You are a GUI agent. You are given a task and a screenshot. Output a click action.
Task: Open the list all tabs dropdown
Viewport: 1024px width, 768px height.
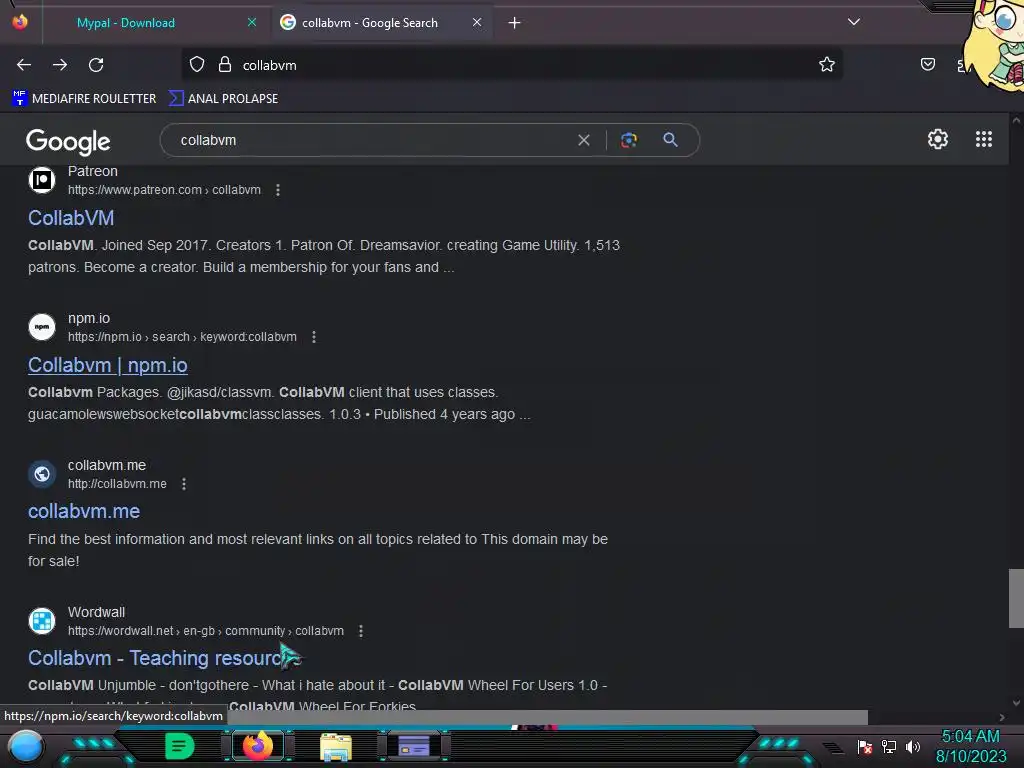tap(853, 22)
